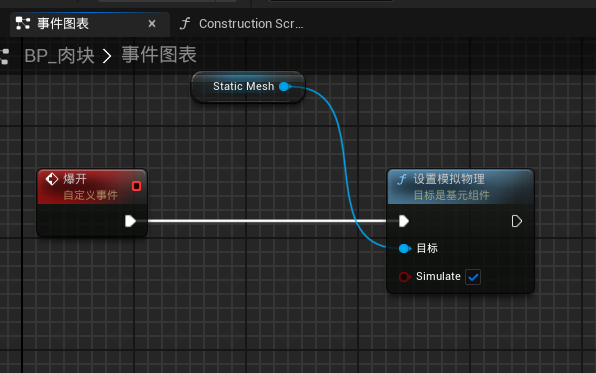Click the BP_肉块 breadcrumb
The width and height of the screenshot is (596, 373).
pyautogui.click(x=59, y=56)
